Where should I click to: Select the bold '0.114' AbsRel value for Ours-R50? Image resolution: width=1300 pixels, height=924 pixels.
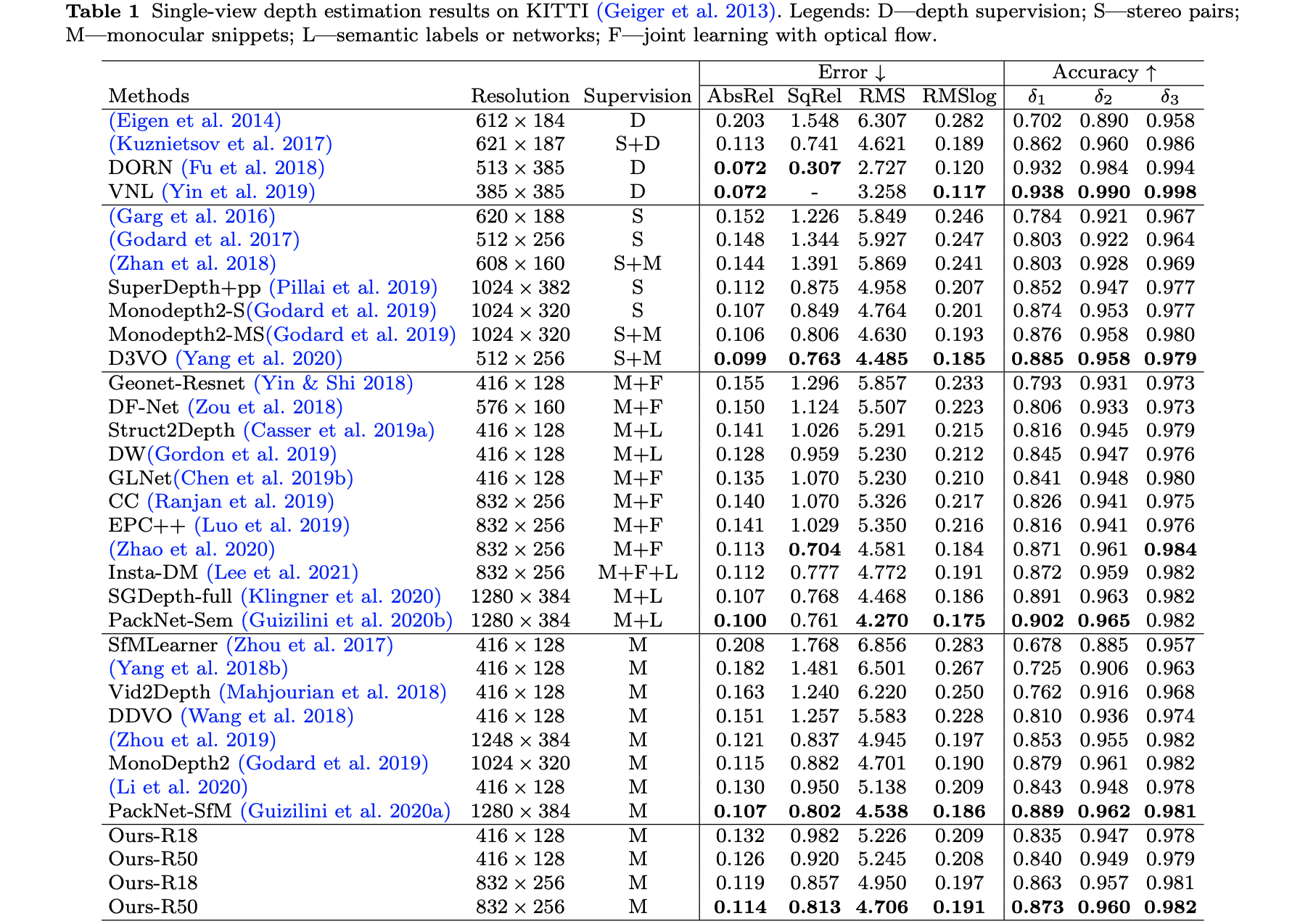coord(741,907)
